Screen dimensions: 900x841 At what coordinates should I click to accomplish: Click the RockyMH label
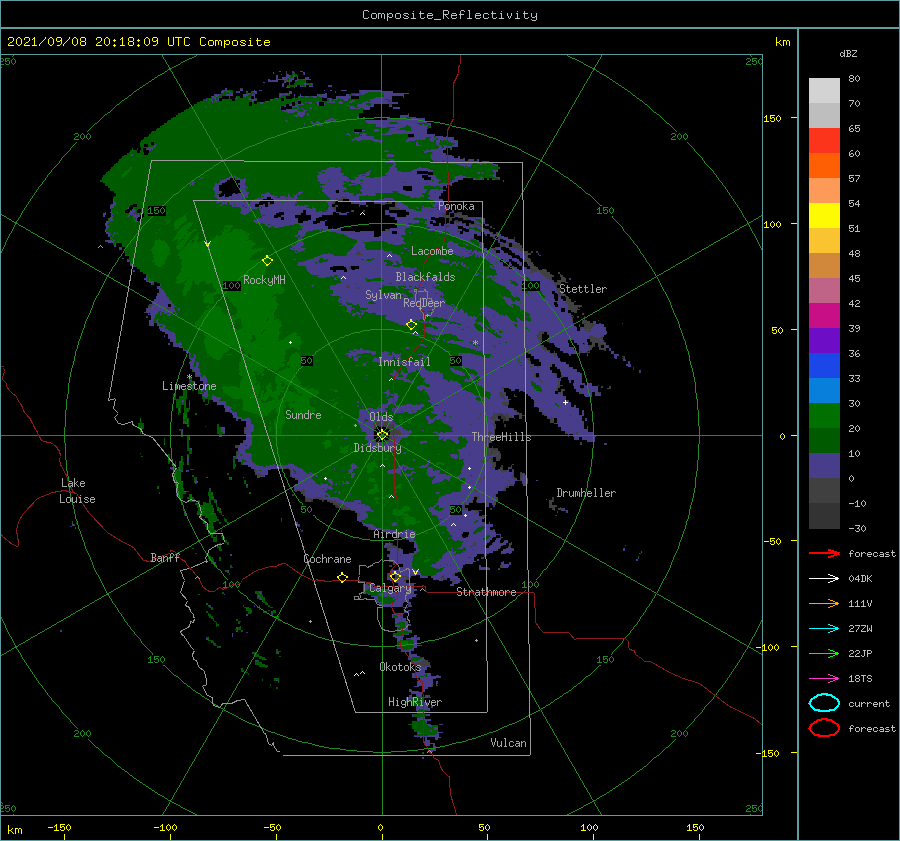[x=264, y=280]
